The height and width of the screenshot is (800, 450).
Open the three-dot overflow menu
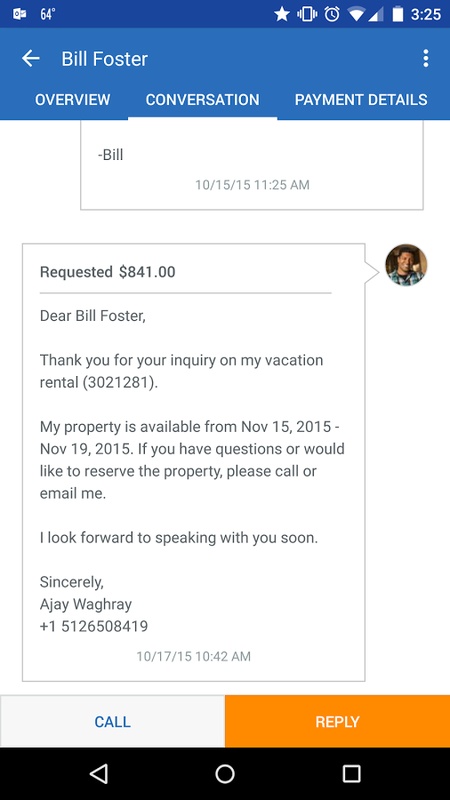[x=426, y=59]
